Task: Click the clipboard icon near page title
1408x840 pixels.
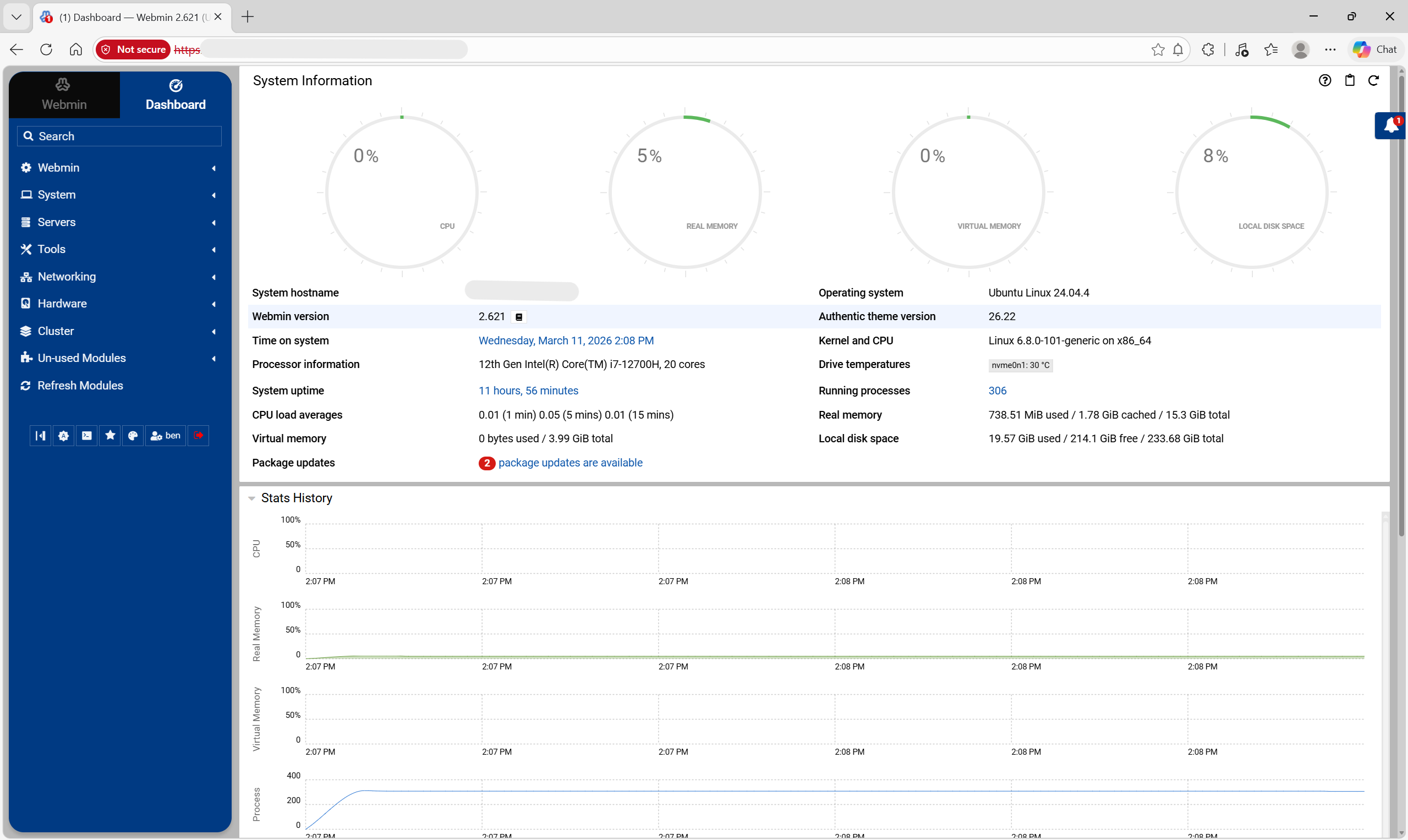Action: tap(1349, 80)
